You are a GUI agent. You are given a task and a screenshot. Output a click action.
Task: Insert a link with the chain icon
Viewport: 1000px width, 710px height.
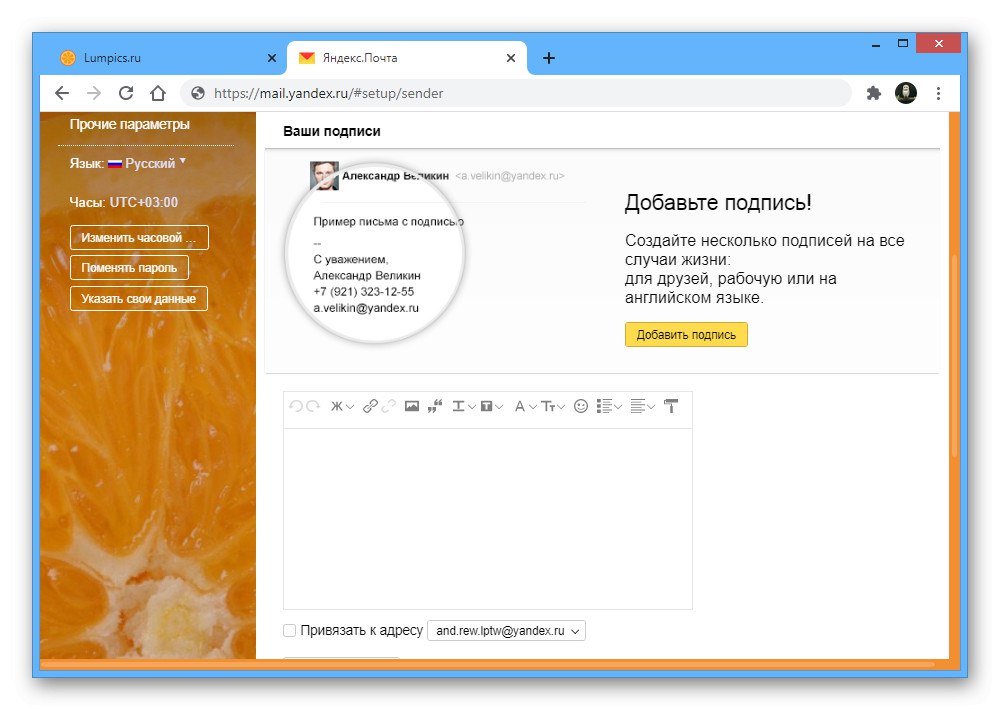[x=370, y=406]
